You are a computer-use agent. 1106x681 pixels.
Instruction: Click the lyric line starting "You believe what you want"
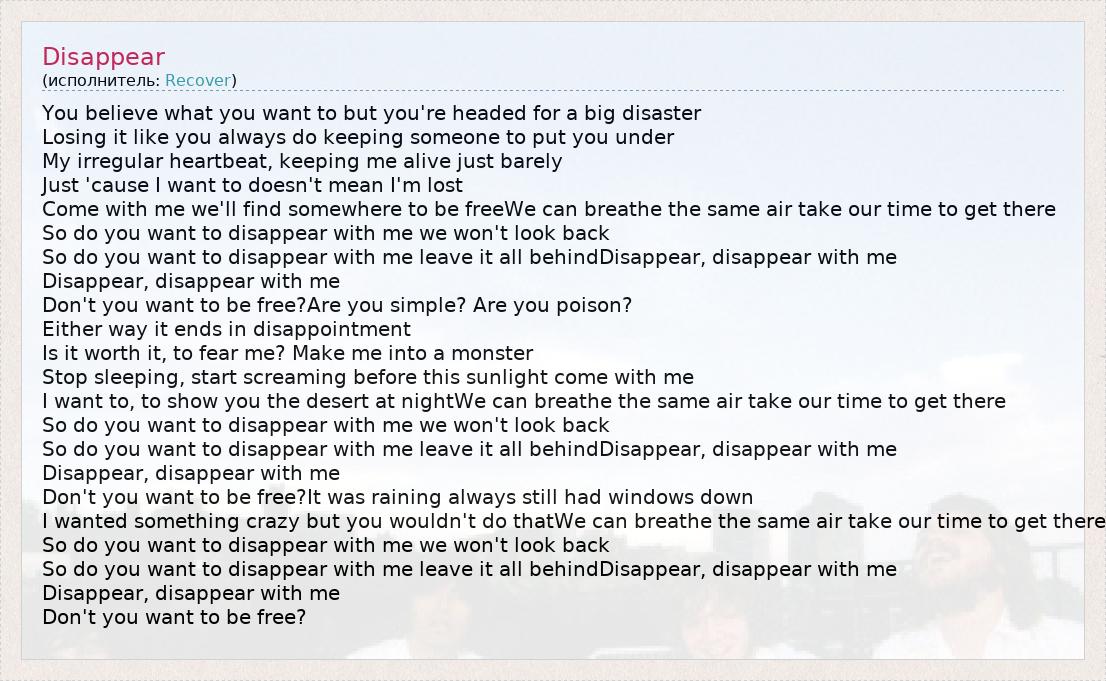click(x=371, y=113)
